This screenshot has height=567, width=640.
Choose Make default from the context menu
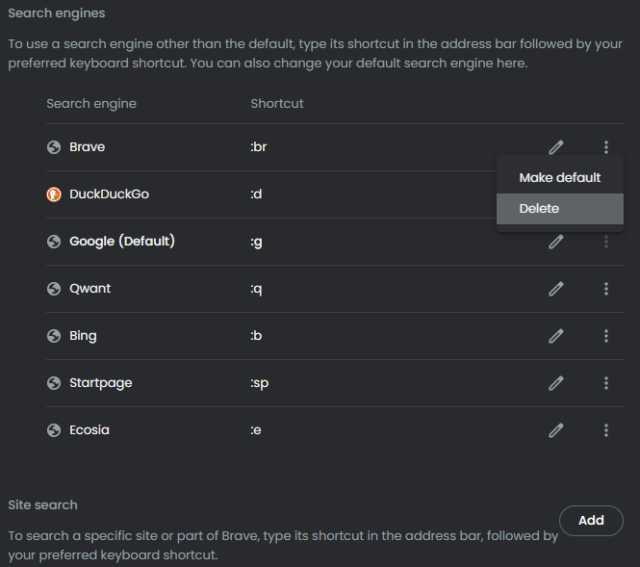point(560,178)
